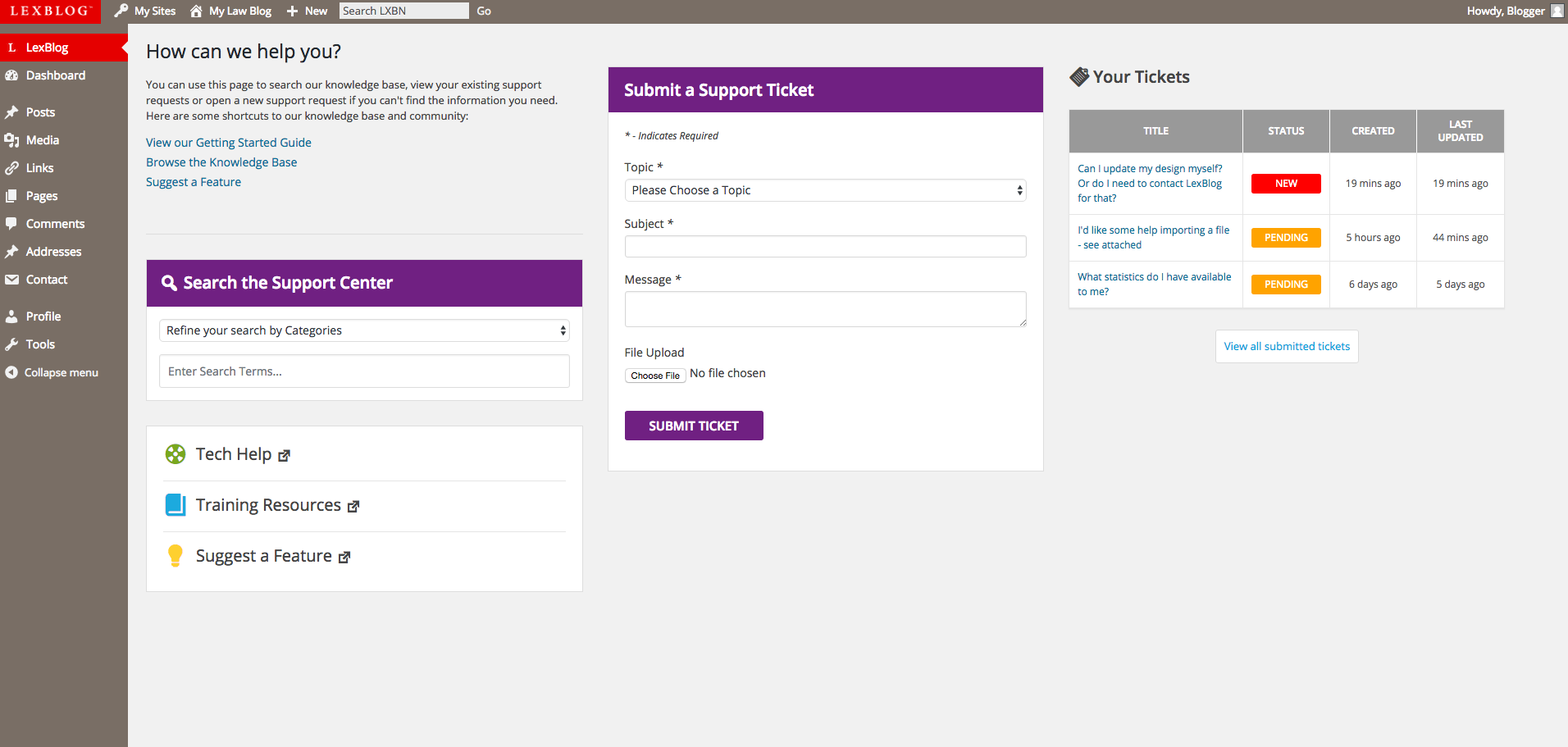Click the SUBMIT TICKET button
The height and width of the screenshot is (747, 1568).
pos(694,426)
